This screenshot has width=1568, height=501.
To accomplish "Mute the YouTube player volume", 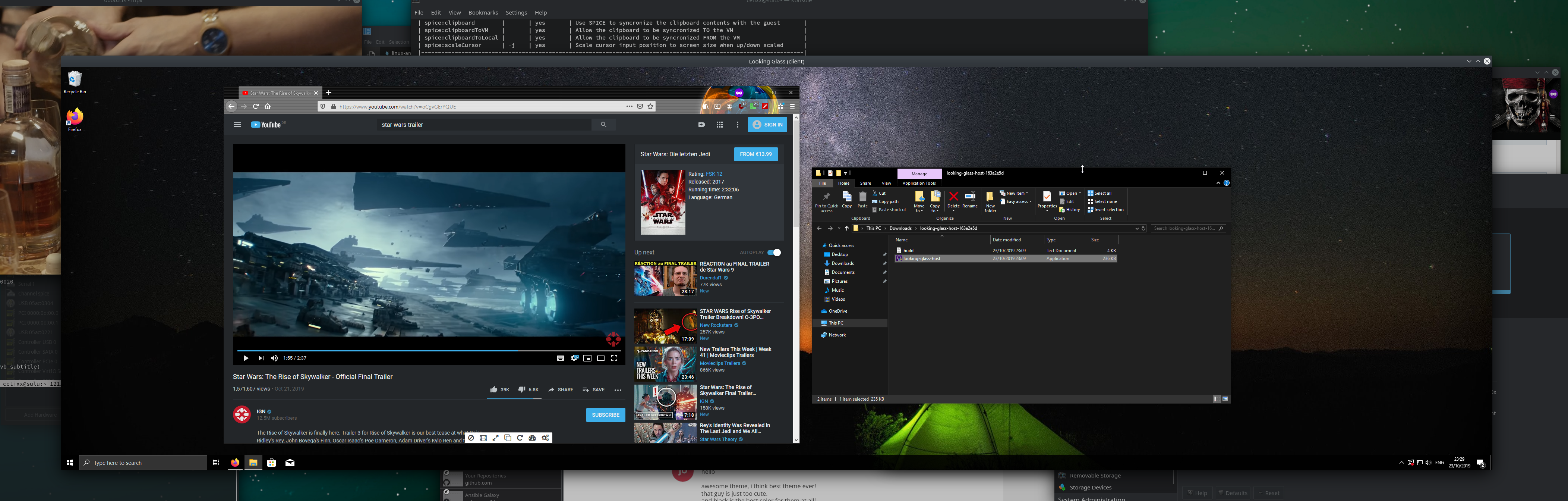I will tap(274, 358).
